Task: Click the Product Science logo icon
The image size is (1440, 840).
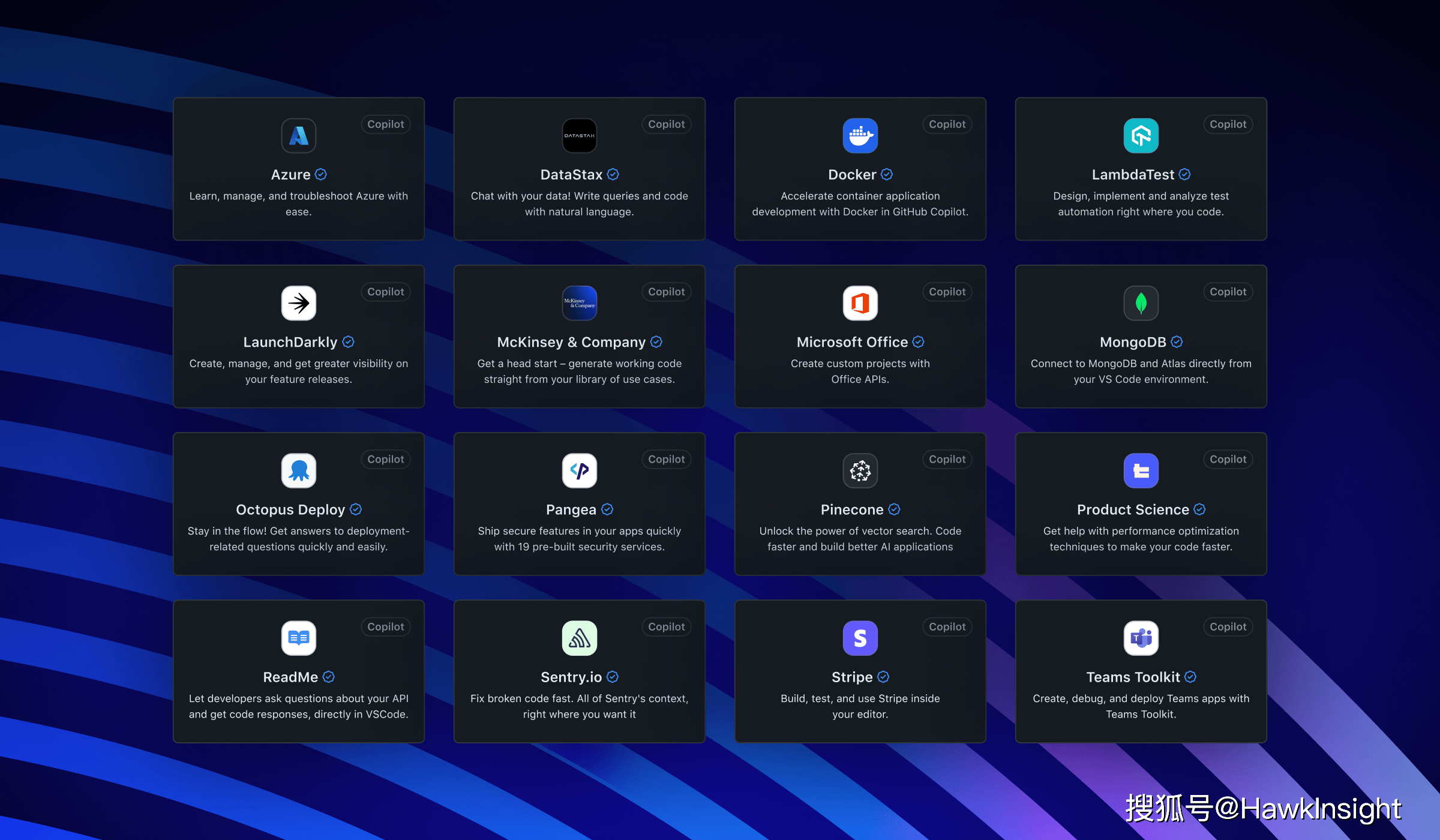Action: (x=1141, y=470)
